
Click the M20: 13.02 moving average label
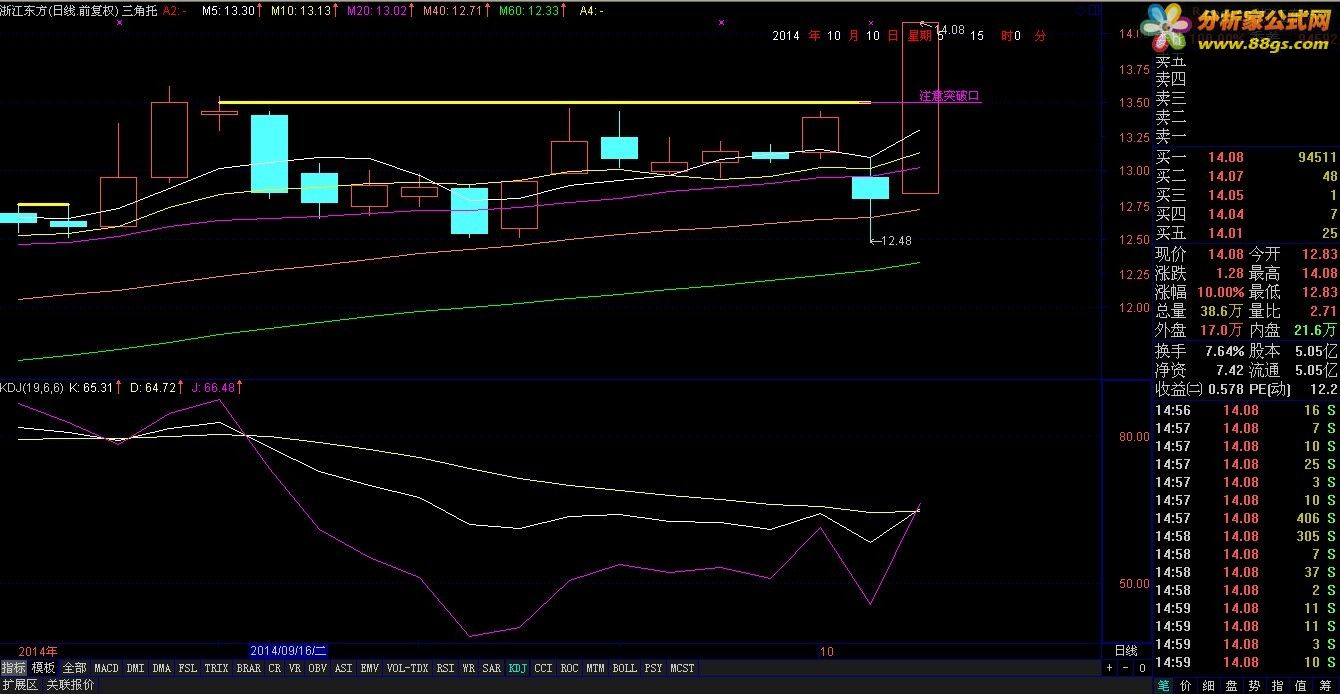coord(376,9)
